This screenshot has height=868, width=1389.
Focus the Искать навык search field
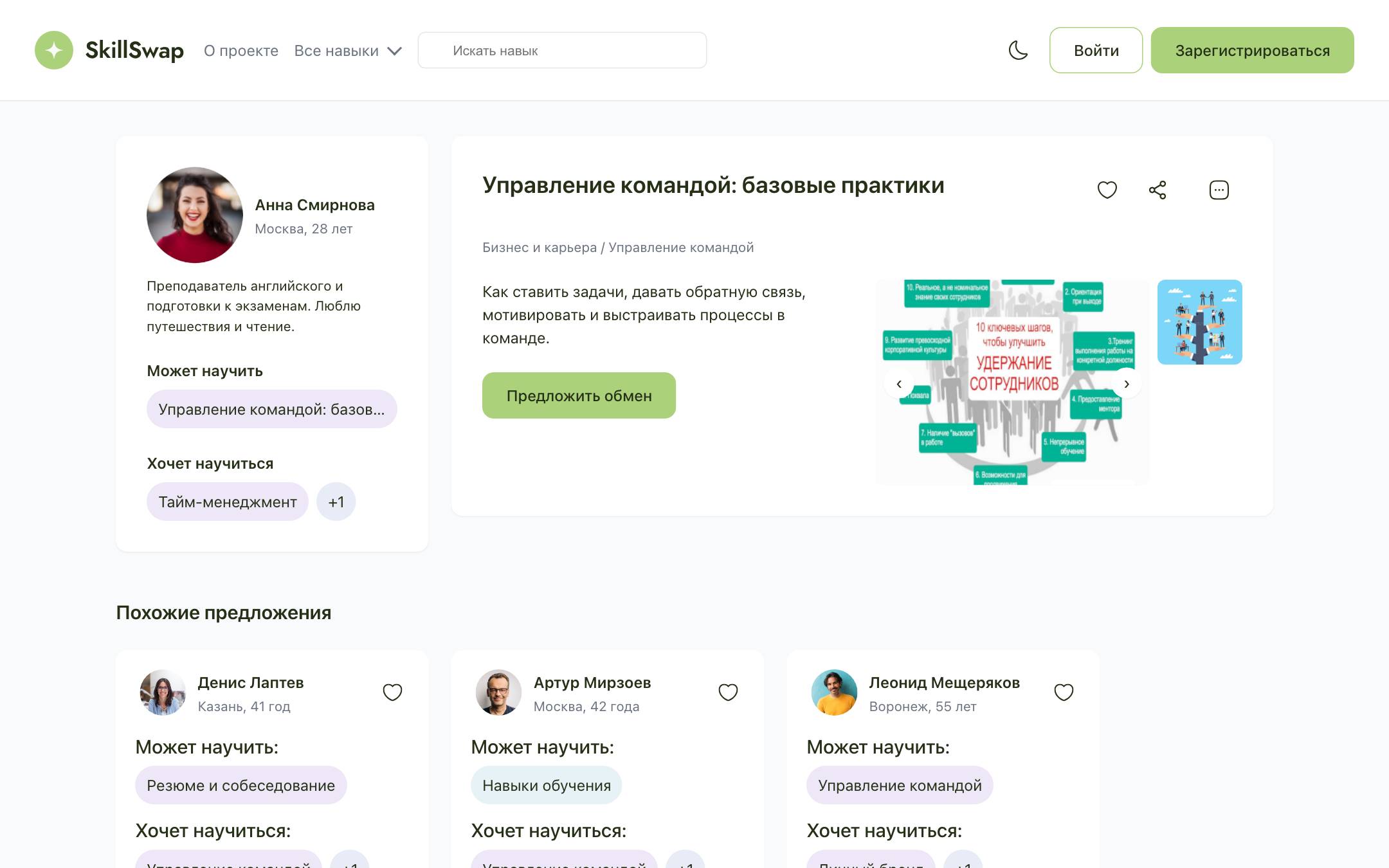coord(562,50)
